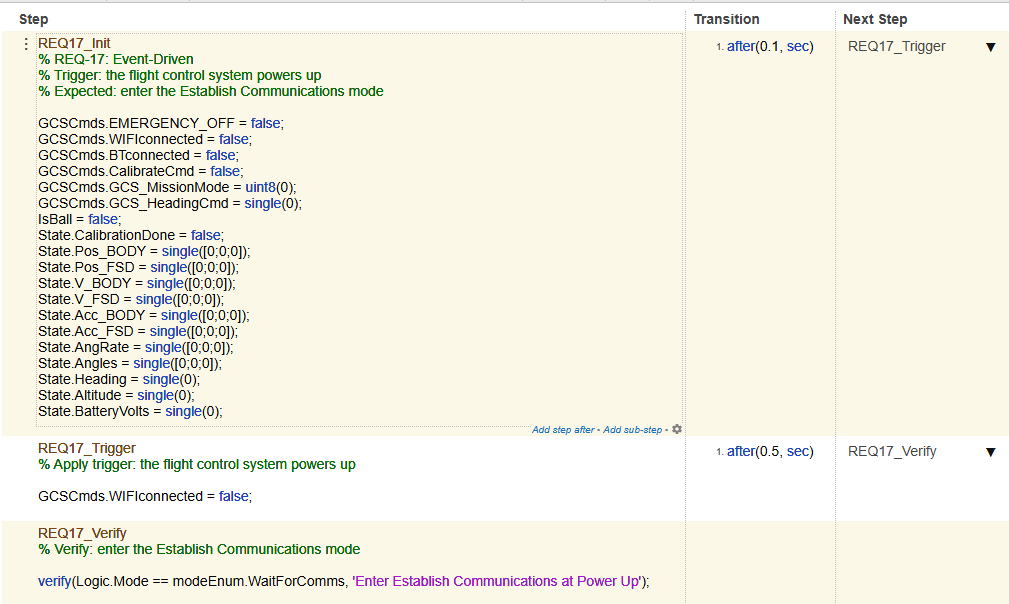Open the step options gear icon
This screenshot has width=1009, height=604.
677,429
